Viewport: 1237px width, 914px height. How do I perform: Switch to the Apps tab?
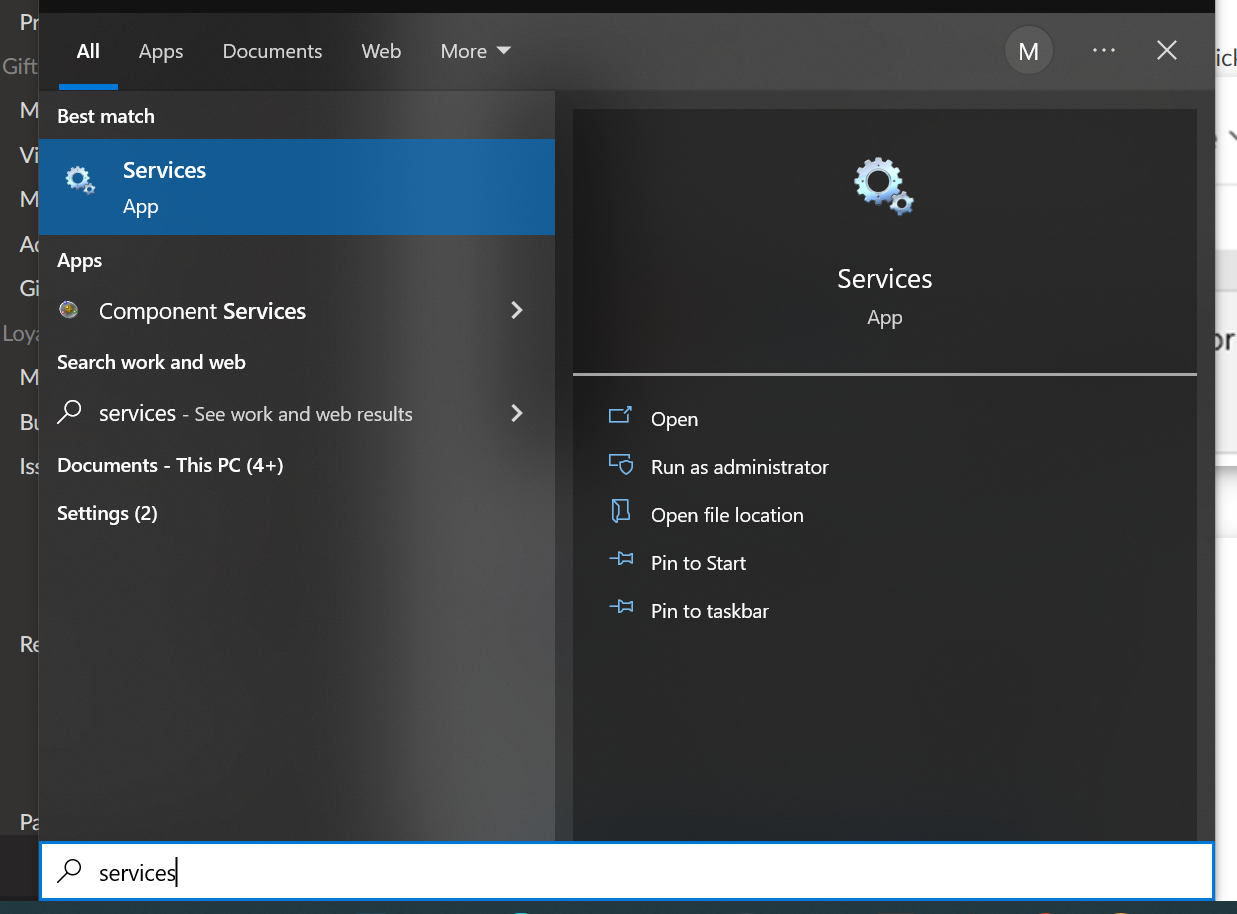coord(161,51)
